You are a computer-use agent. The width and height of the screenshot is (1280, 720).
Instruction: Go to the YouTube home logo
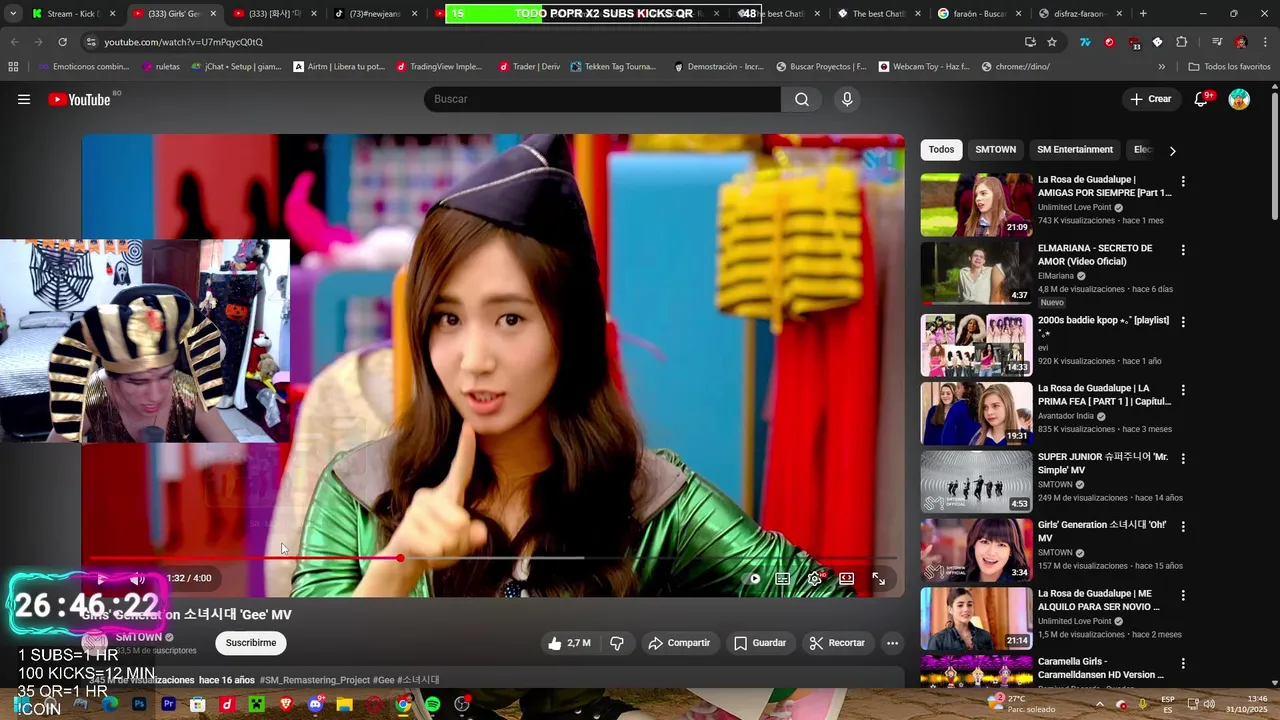pyautogui.click(x=79, y=99)
